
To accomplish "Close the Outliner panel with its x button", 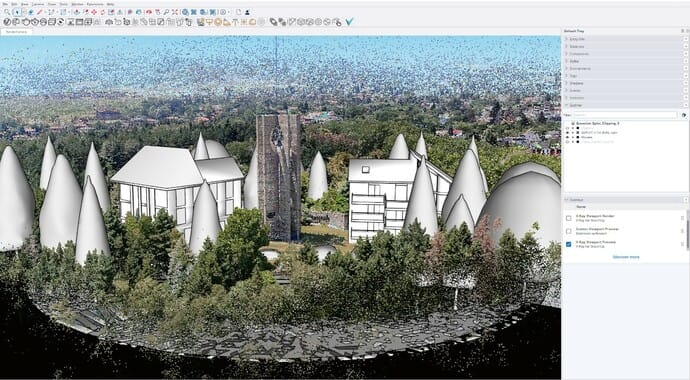I will pyautogui.click(x=686, y=105).
